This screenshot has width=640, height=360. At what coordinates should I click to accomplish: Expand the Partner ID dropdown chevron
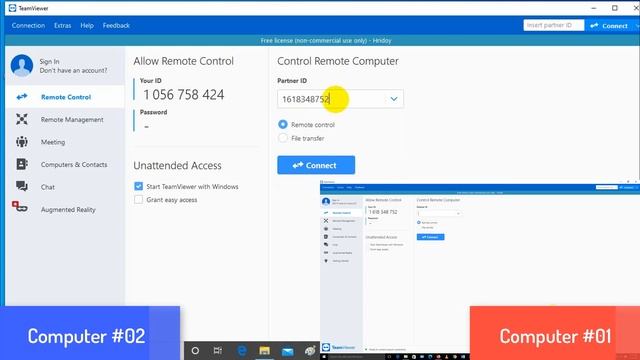[x=394, y=99]
